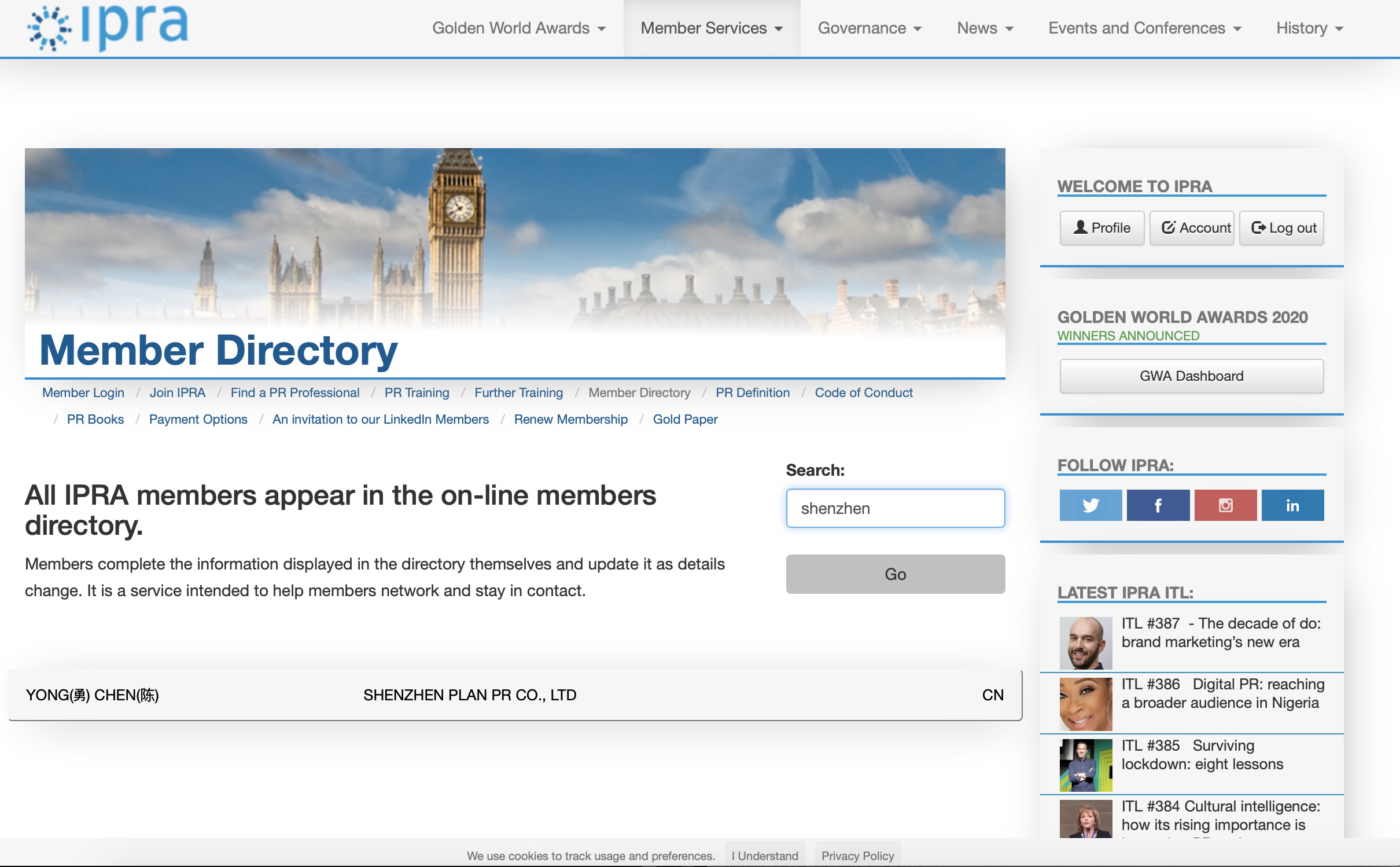Read ITL #384 Cultural intelligence article
This screenshot has width=1400, height=867.
tap(1221, 815)
